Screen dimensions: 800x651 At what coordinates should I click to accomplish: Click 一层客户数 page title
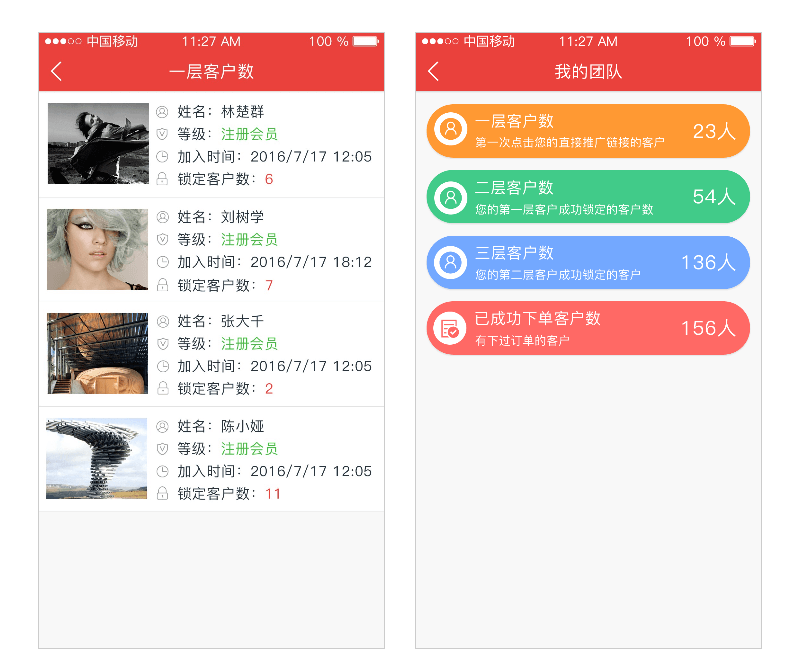[x=212, y=71]
